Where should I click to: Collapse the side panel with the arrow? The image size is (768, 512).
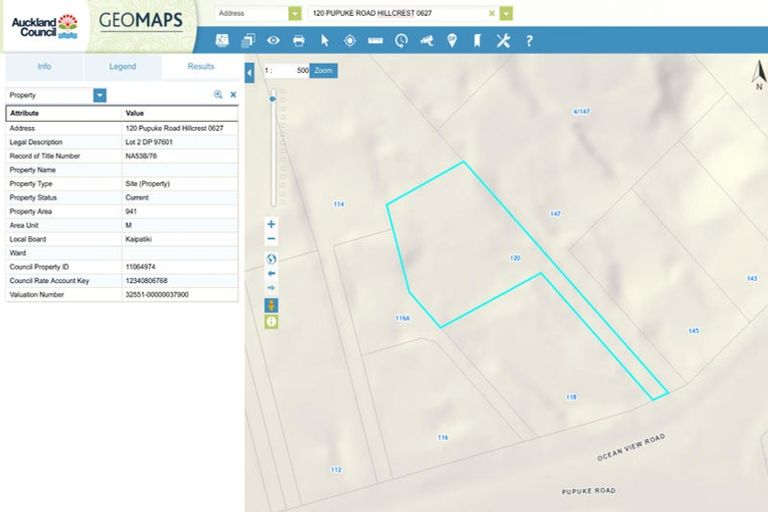point(249,73)
